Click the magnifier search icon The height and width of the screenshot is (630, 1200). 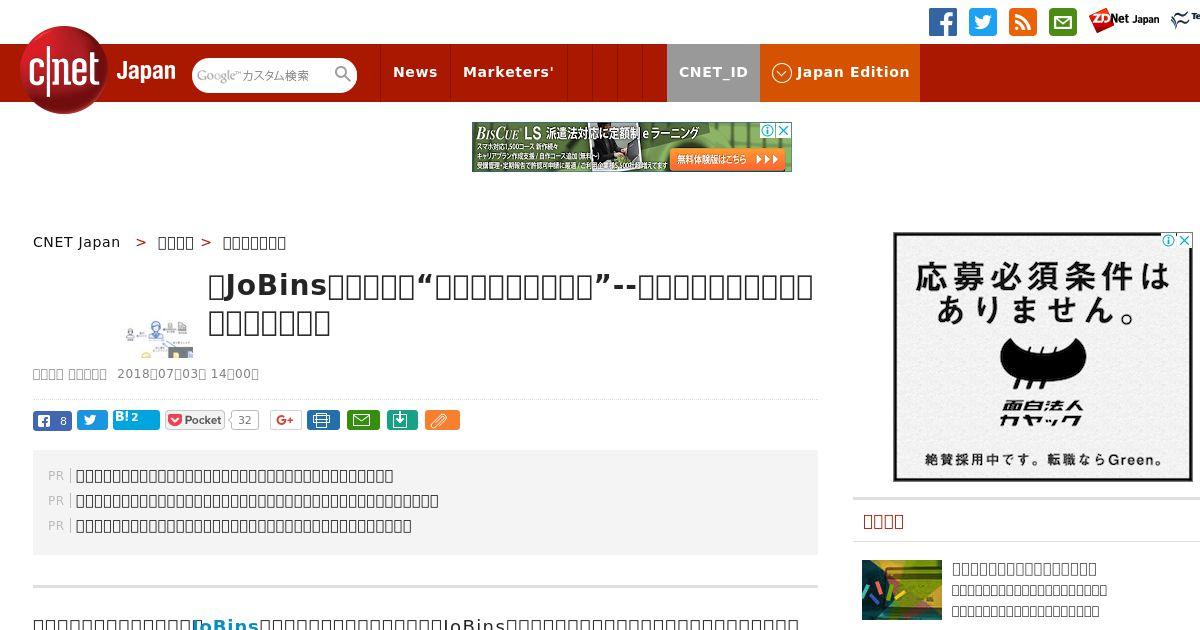(343, 74)
